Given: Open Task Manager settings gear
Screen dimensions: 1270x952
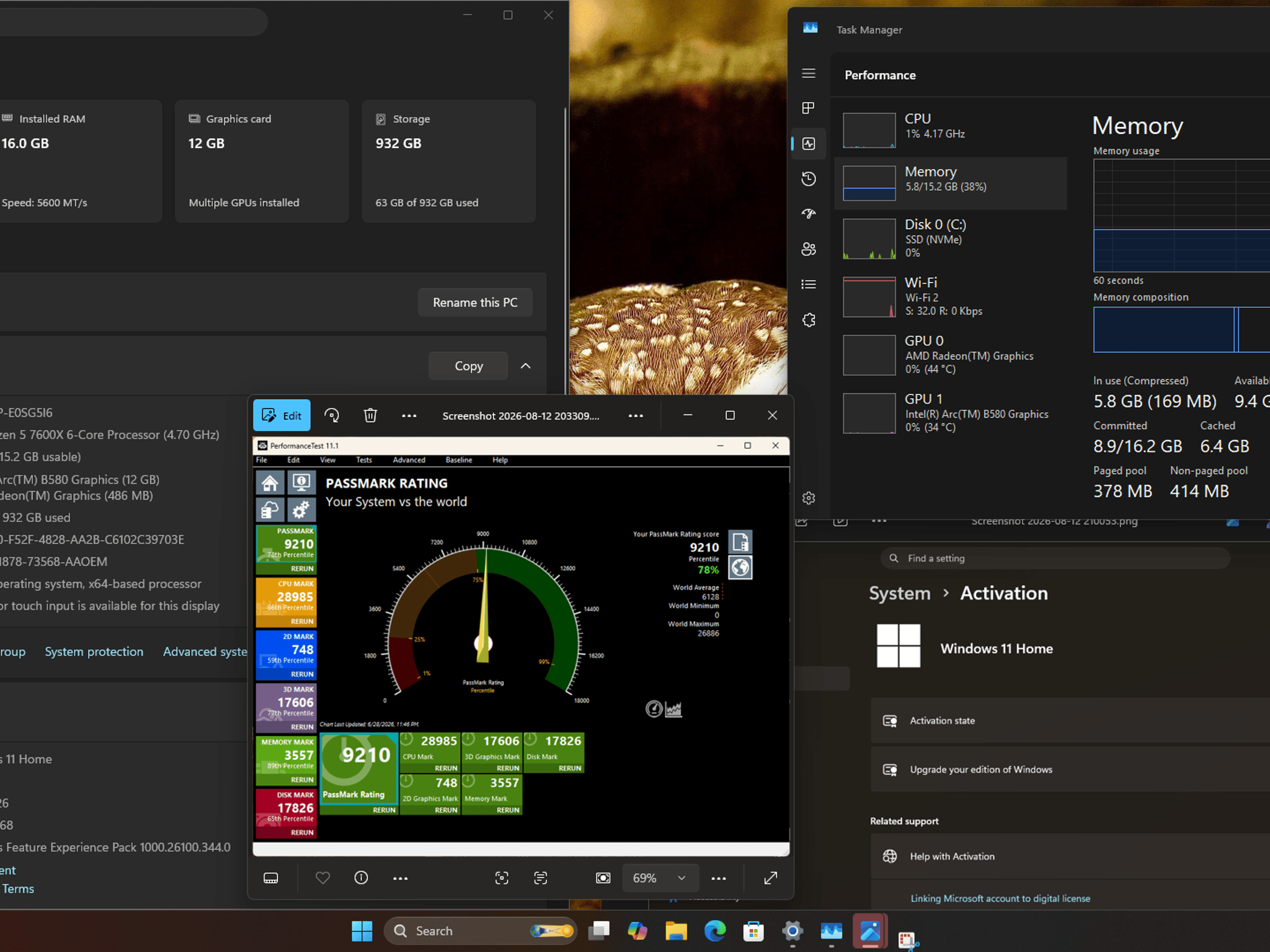Looking at the screenshot, I should (x=809, y=498).
